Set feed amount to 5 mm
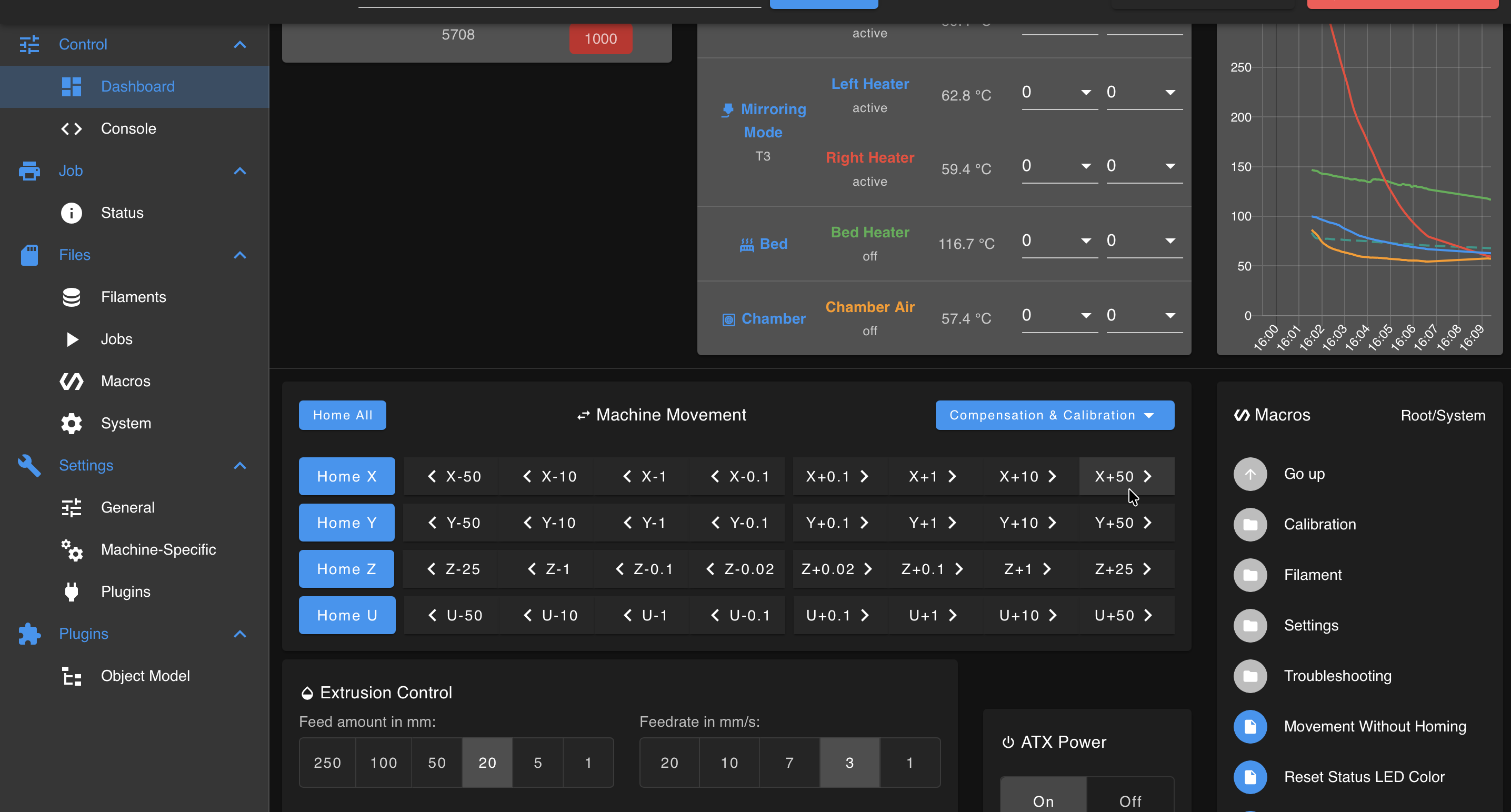The image size is (1511, 812). (x=538, y=762)
